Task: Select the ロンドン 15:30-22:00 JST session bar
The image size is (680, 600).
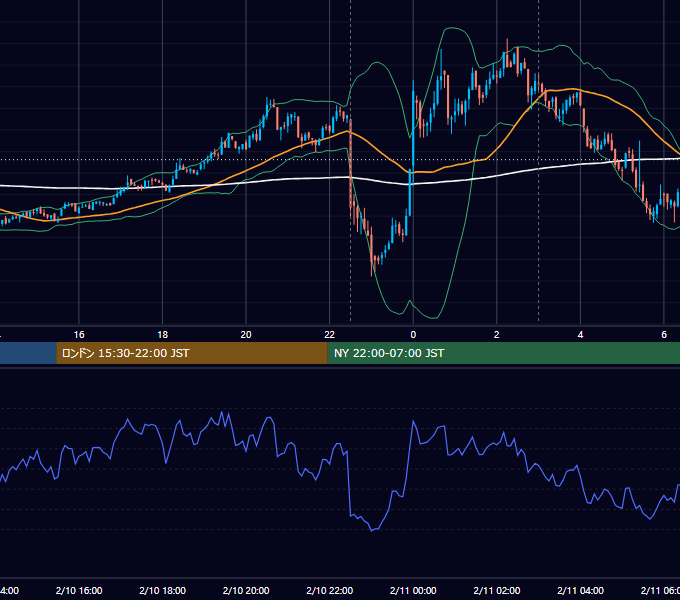Action: pyautogui.click(x=192, y=353)
